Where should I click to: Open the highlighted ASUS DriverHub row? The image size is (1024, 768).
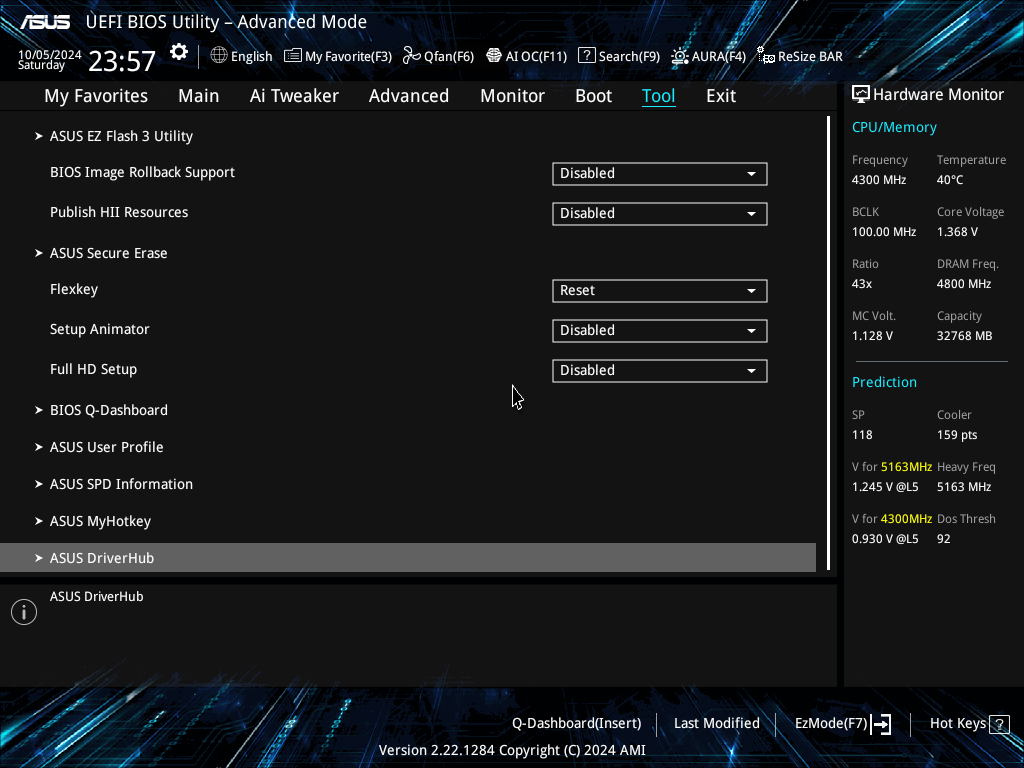(408, 558)
